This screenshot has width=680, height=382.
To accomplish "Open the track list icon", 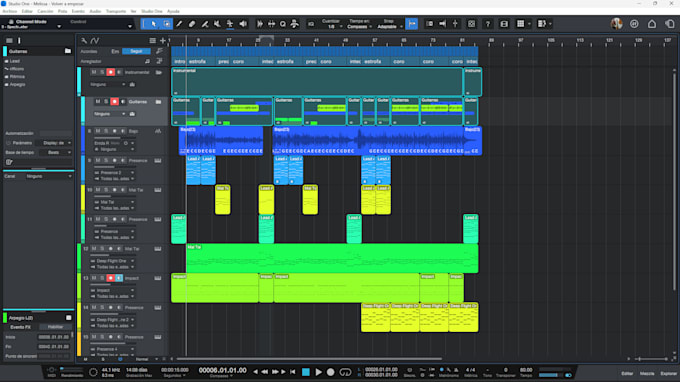I will (x=152, y=40).
